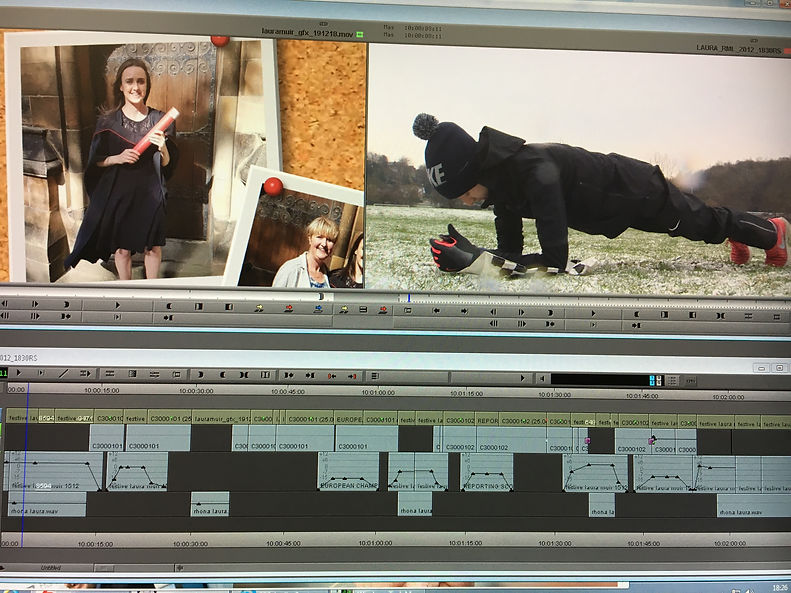The height and width of the screenshot is (593, 791).
Task: Play the sequence in record monitor
Action: [x=593, y=314]
